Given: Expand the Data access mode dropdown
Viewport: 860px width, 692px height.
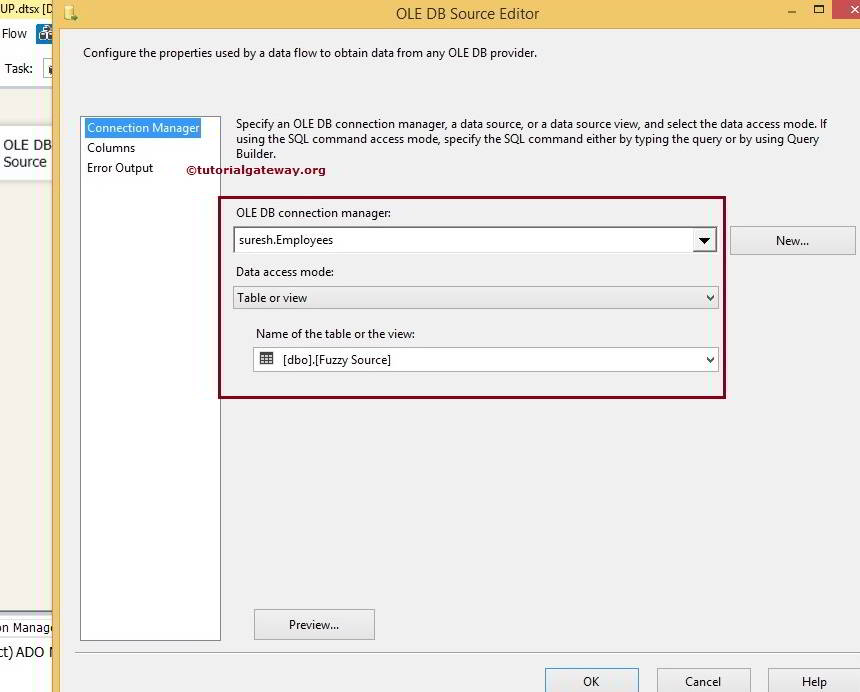Looking at the screenshot, I should pos(709,297).
